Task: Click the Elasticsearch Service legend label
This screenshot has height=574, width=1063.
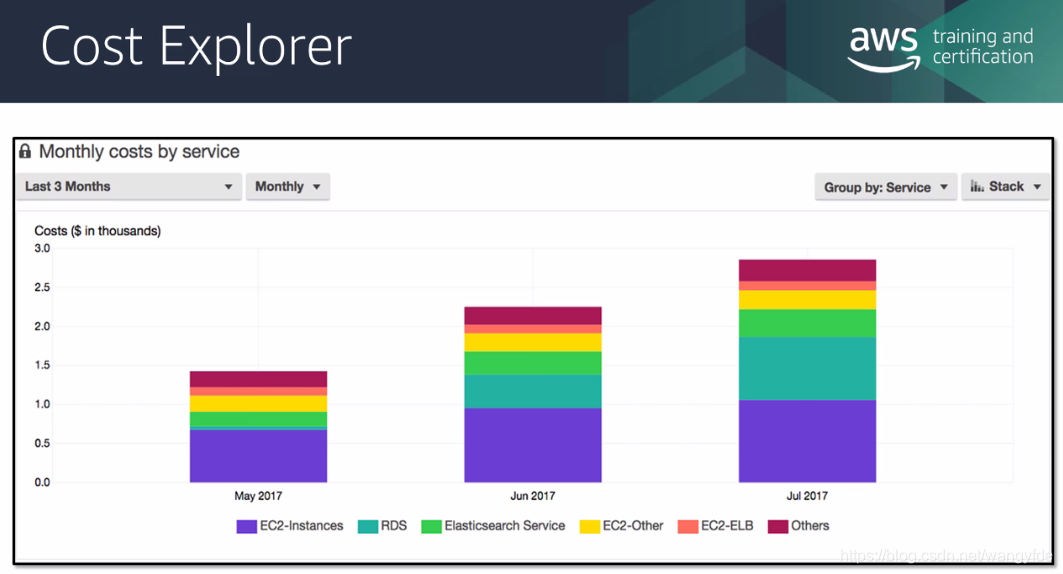Action: click(x=505, y=526)
